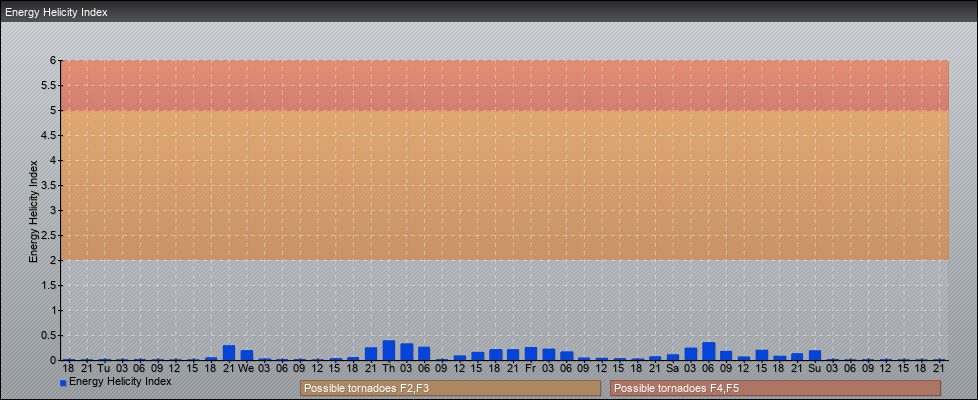
Task: Click the 2 value on y-axis
Action: 54,260
